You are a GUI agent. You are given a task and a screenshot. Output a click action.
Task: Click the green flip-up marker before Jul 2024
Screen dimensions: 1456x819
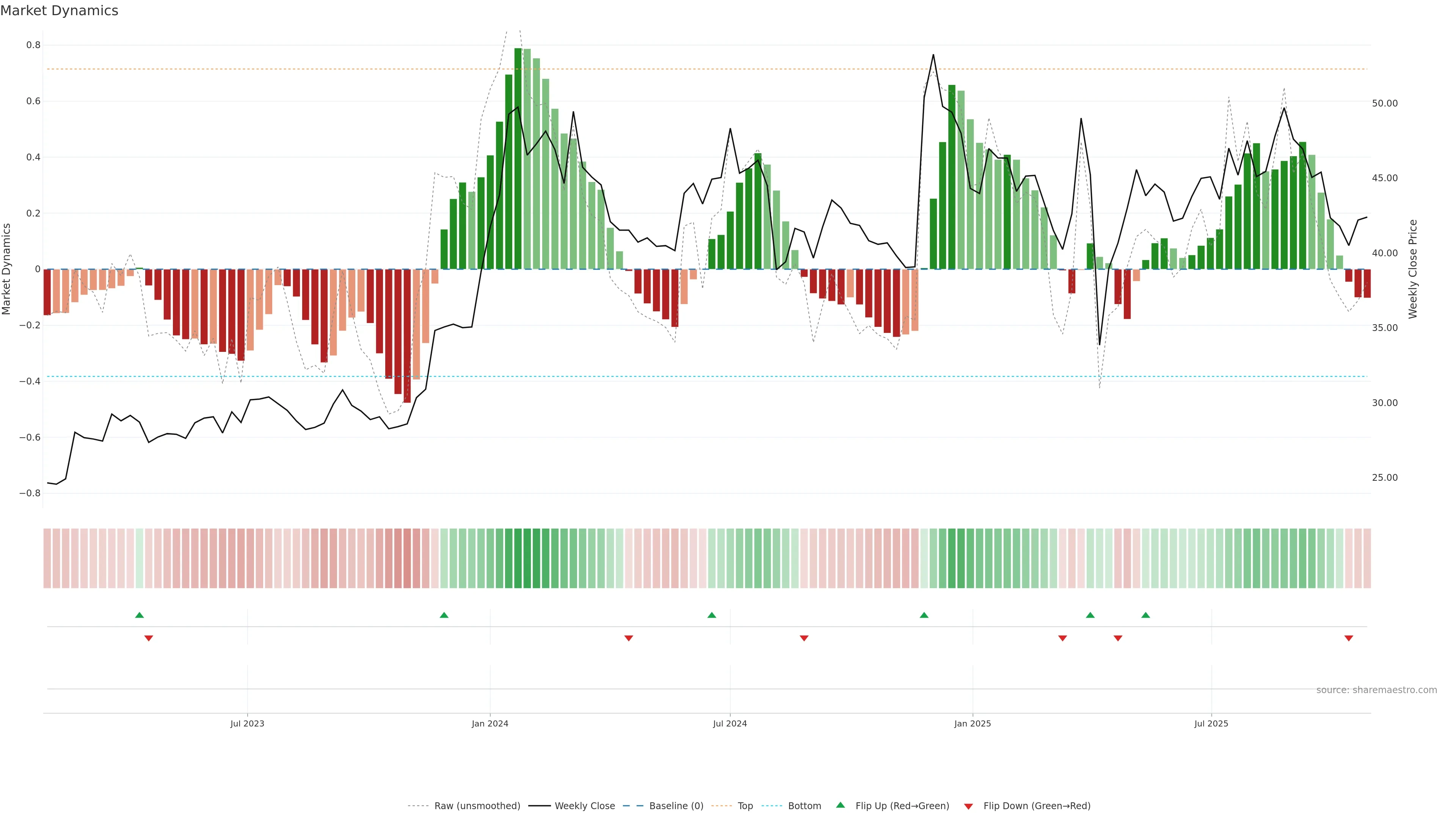712,615
